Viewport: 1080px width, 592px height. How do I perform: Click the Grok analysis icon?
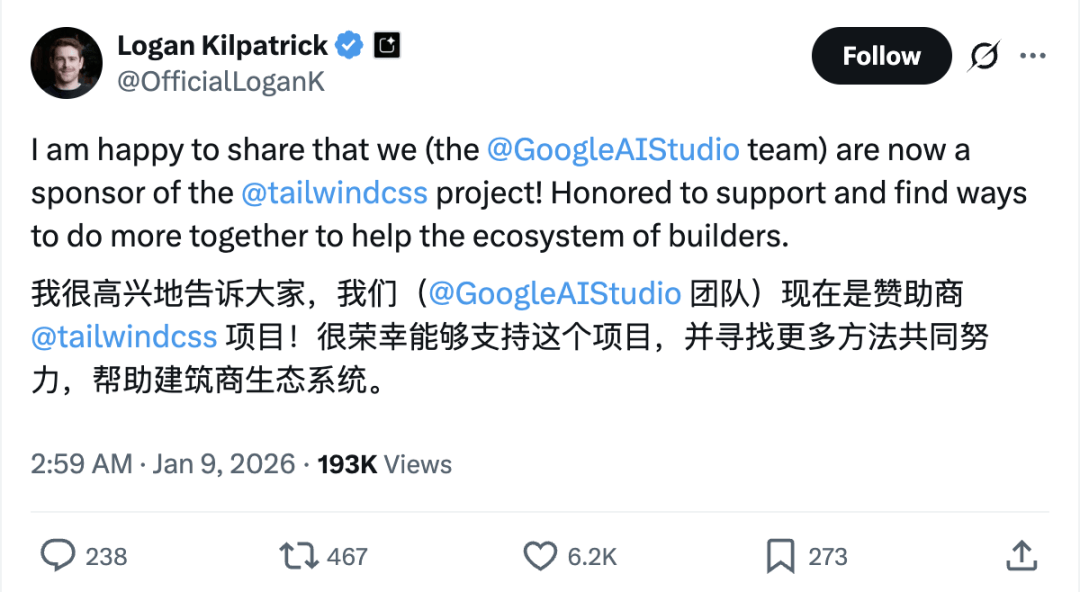click(982, 56)
